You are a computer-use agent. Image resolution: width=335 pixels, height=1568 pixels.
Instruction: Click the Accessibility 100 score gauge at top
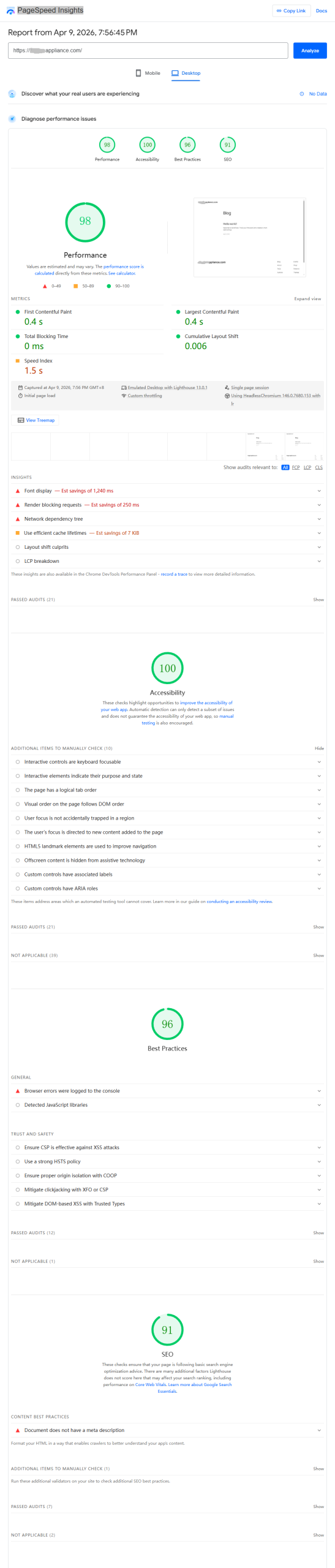[147, 145]
